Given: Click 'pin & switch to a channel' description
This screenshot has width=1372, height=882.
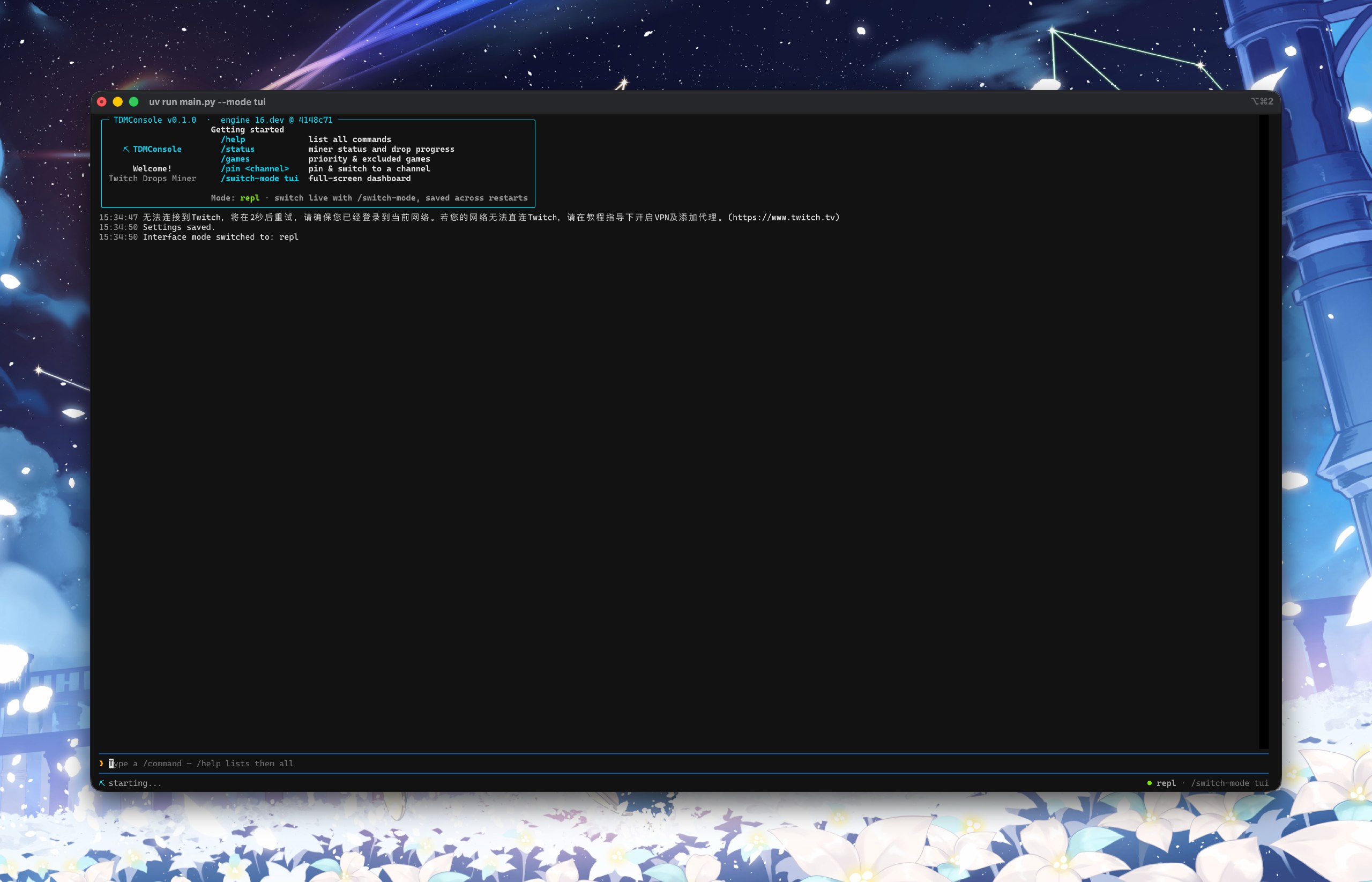Looking at the screenshot, I should (x=369, y=168).
